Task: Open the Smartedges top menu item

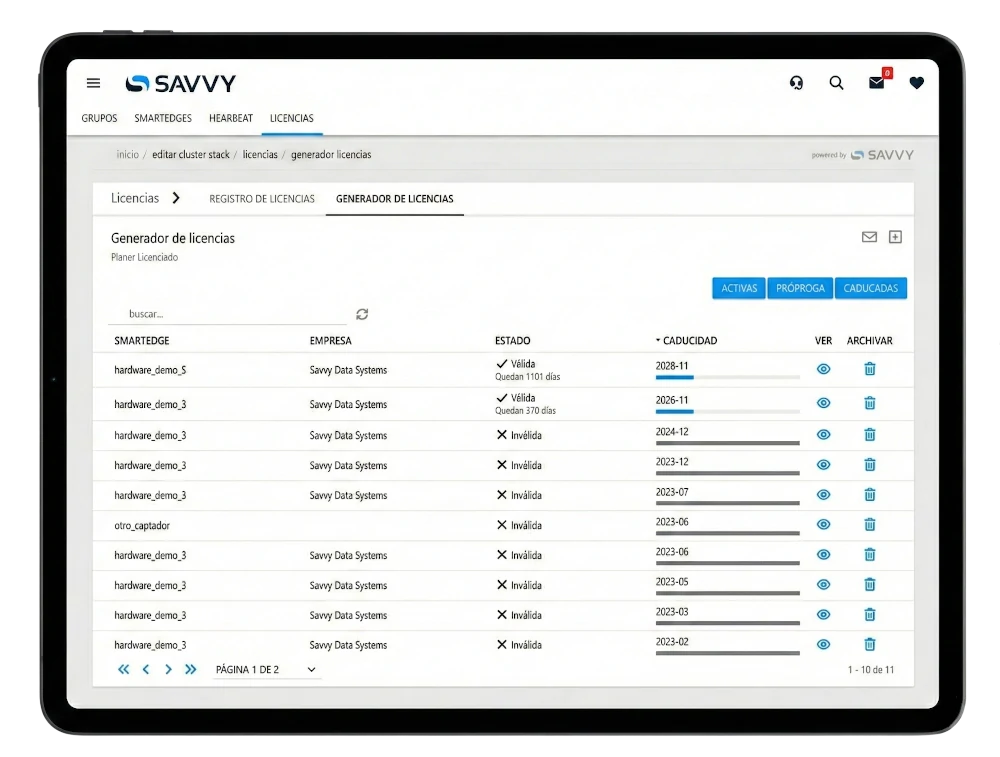Action: 163,118
